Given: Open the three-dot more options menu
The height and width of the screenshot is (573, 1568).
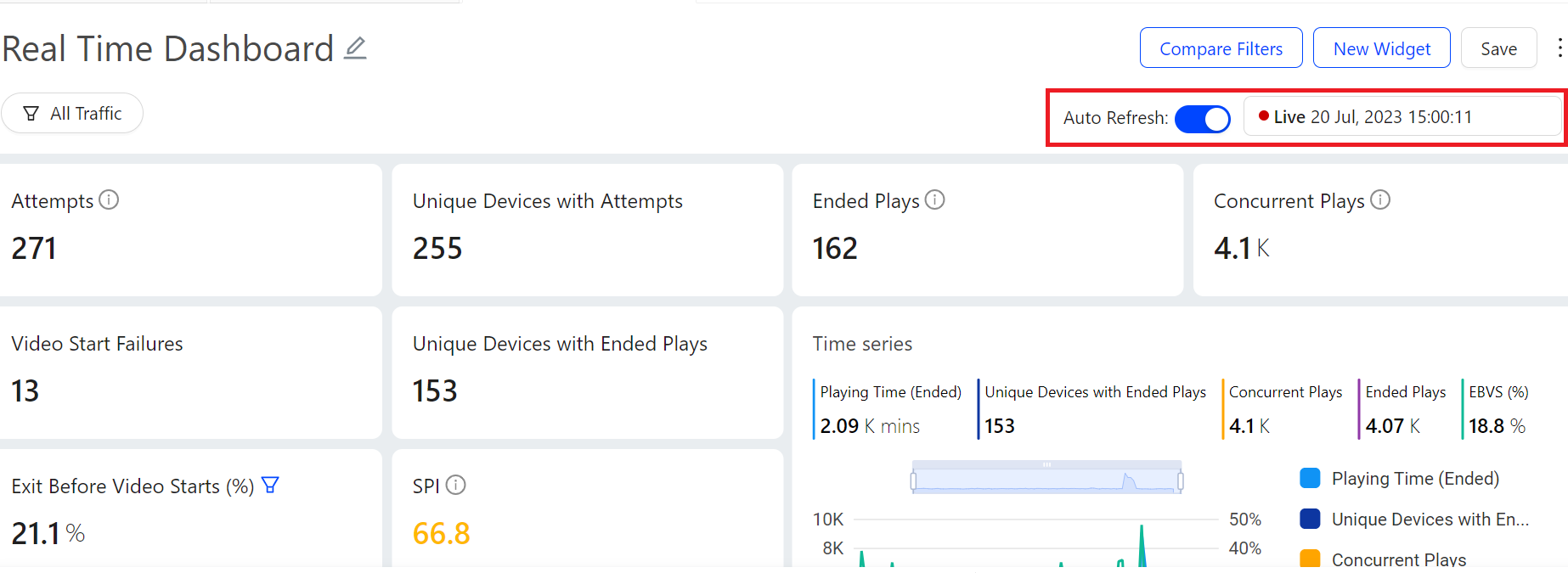Looking at the screenshot, I should [1560, 48].
